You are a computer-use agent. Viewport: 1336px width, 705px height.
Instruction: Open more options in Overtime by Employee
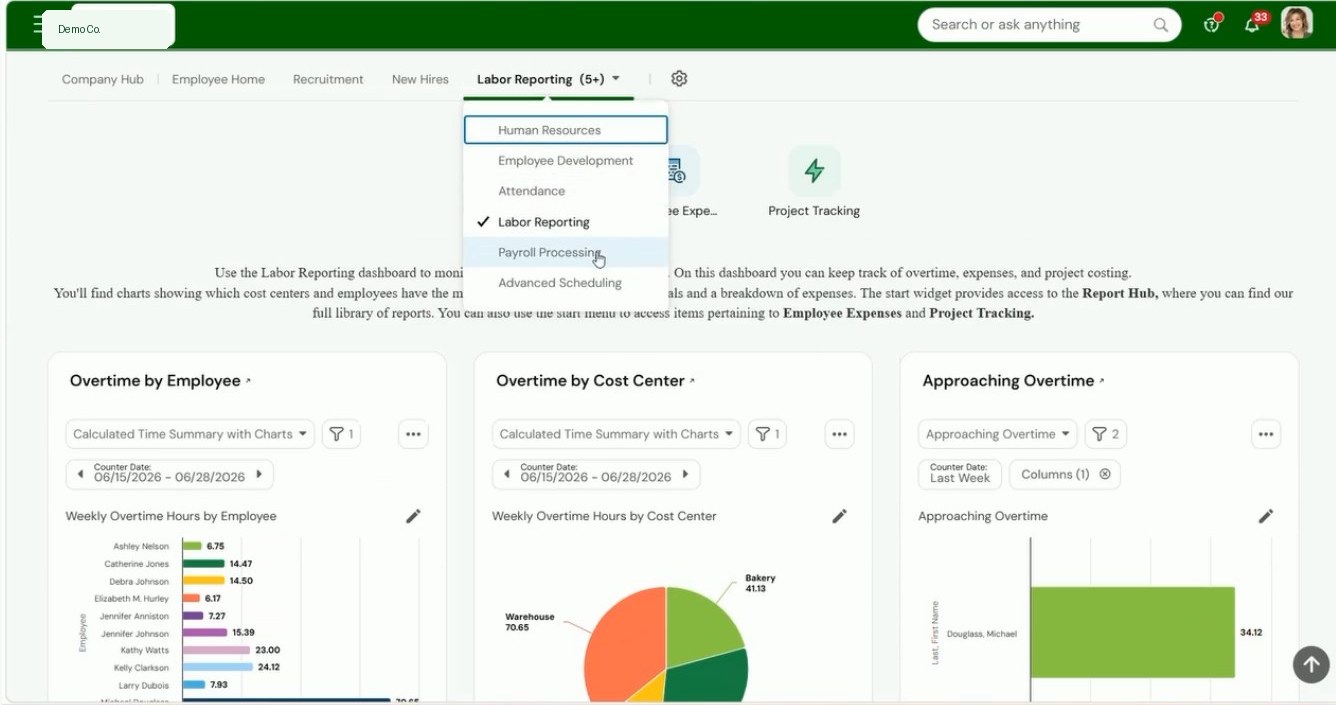coord(413,434)
